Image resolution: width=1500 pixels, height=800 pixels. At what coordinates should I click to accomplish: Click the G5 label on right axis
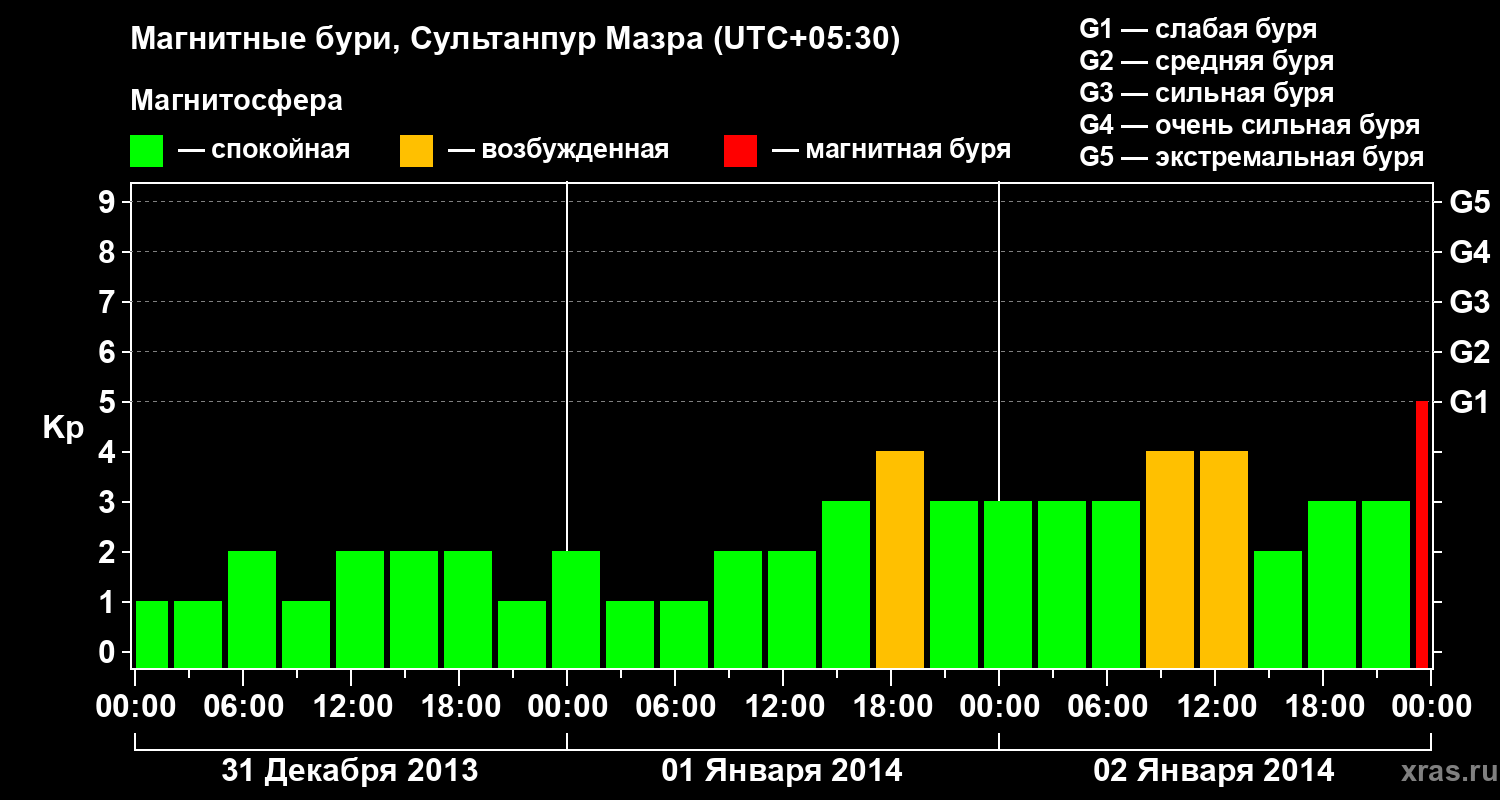1469,202
